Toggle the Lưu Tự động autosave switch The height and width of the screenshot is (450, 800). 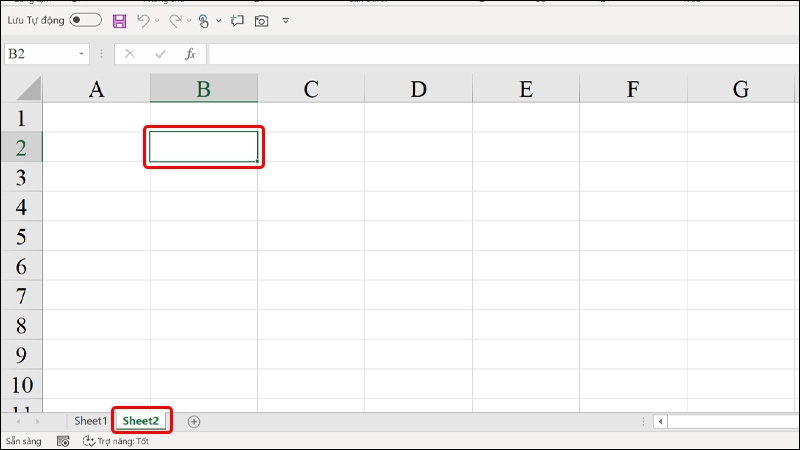[85, 20]
